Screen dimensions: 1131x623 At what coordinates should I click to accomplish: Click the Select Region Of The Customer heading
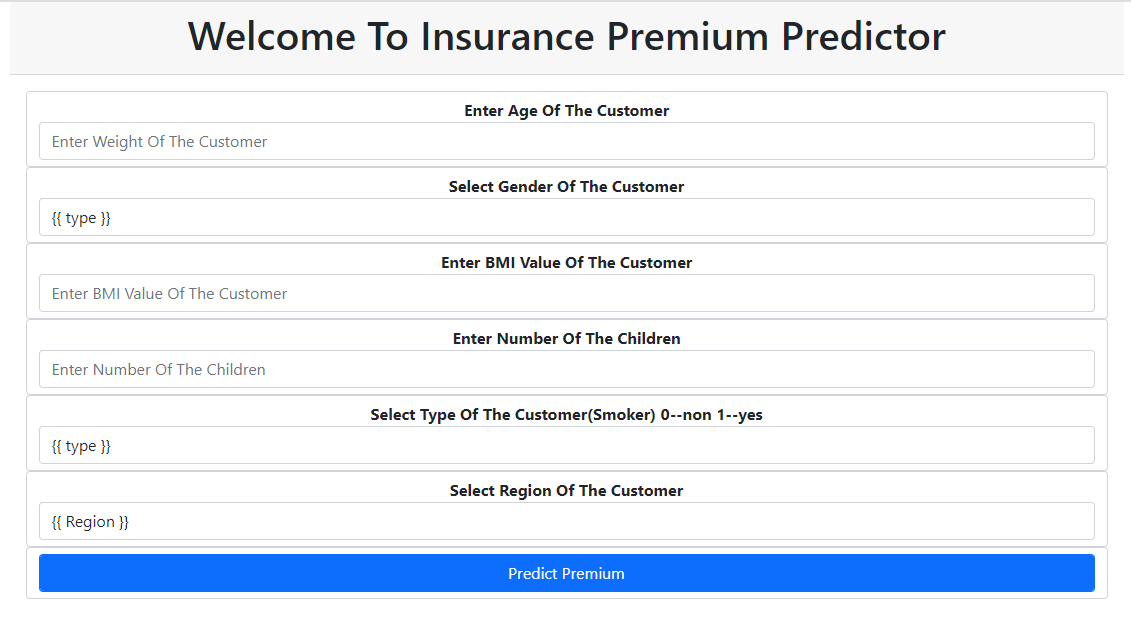(x=566, y=490)
